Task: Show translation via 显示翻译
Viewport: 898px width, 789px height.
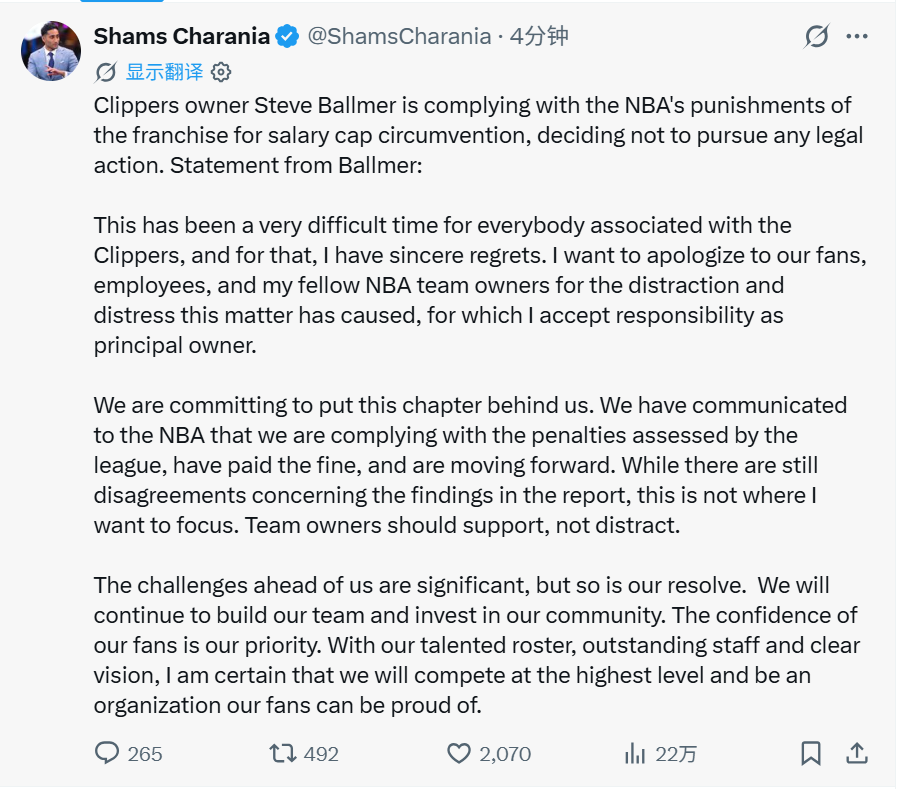Action: point(164,72)
